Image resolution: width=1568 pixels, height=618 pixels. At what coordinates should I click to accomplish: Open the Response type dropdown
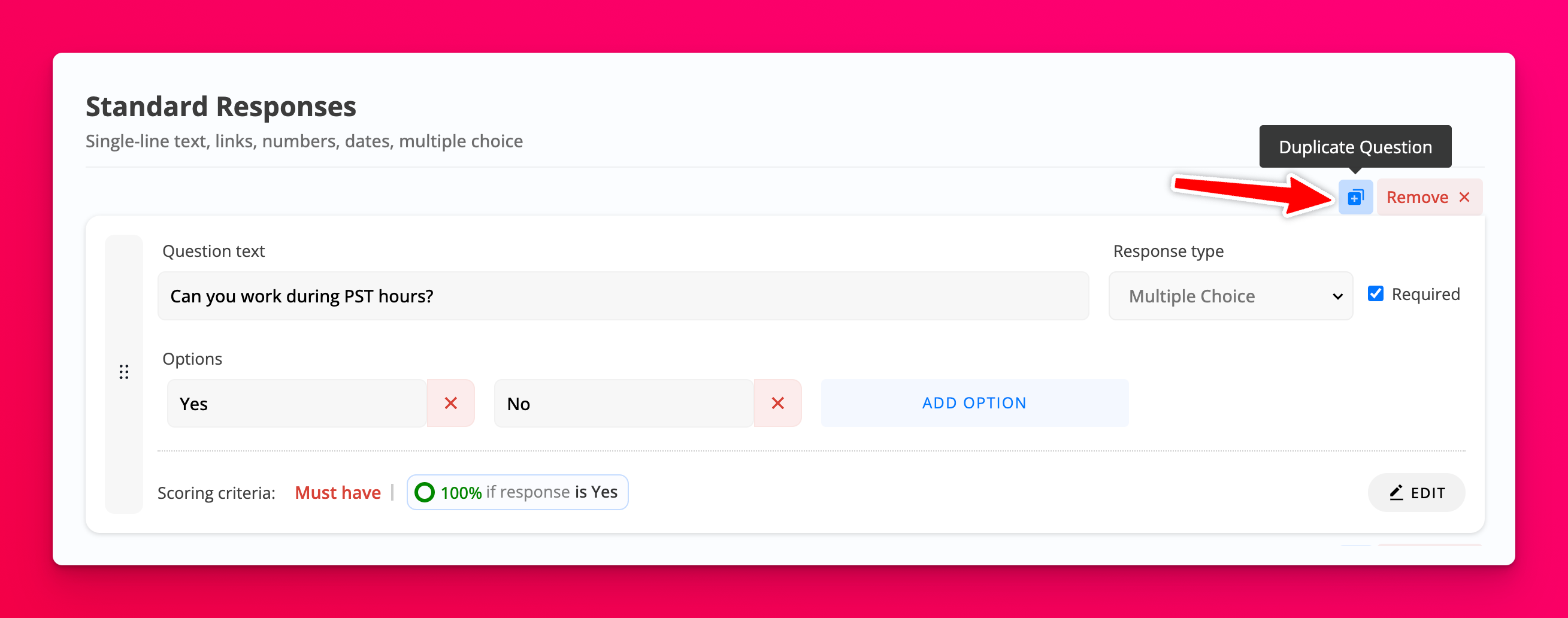tap(1230, 296)
